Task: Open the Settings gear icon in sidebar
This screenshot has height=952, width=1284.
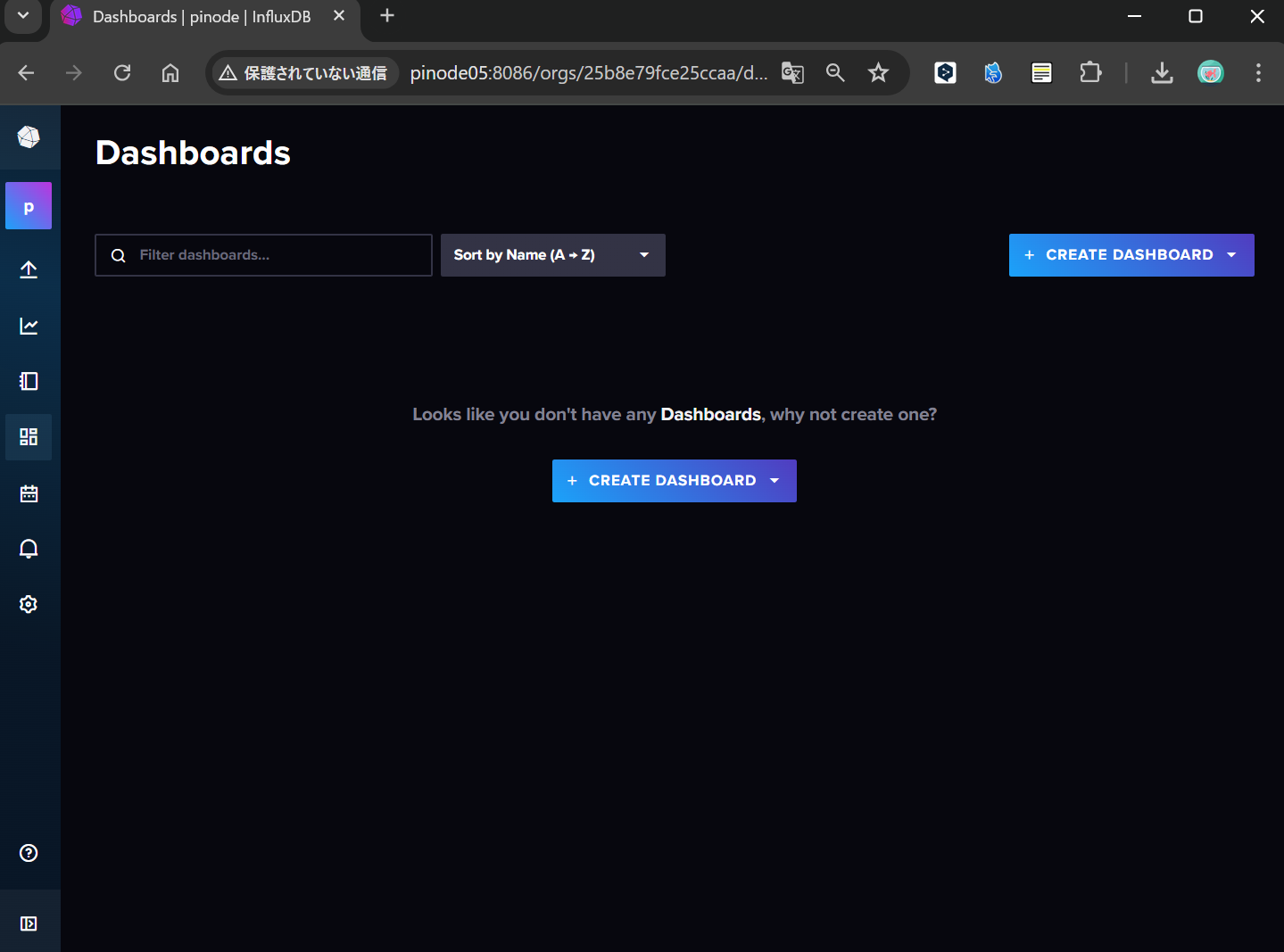Action: click(x=29, y=604)
